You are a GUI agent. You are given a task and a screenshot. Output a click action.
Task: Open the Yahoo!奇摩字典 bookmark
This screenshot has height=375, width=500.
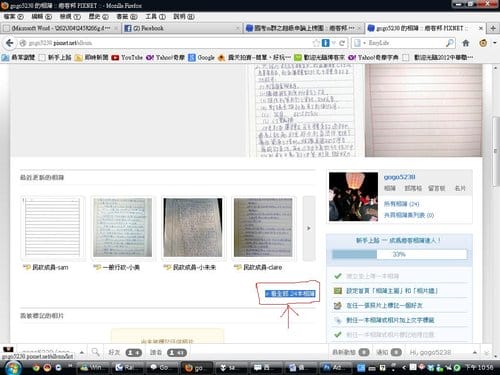point(373,57)
